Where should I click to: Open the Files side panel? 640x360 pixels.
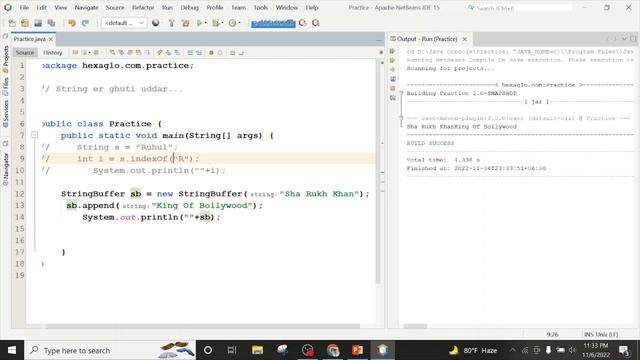pyautogui.click(x=6, y=86)
